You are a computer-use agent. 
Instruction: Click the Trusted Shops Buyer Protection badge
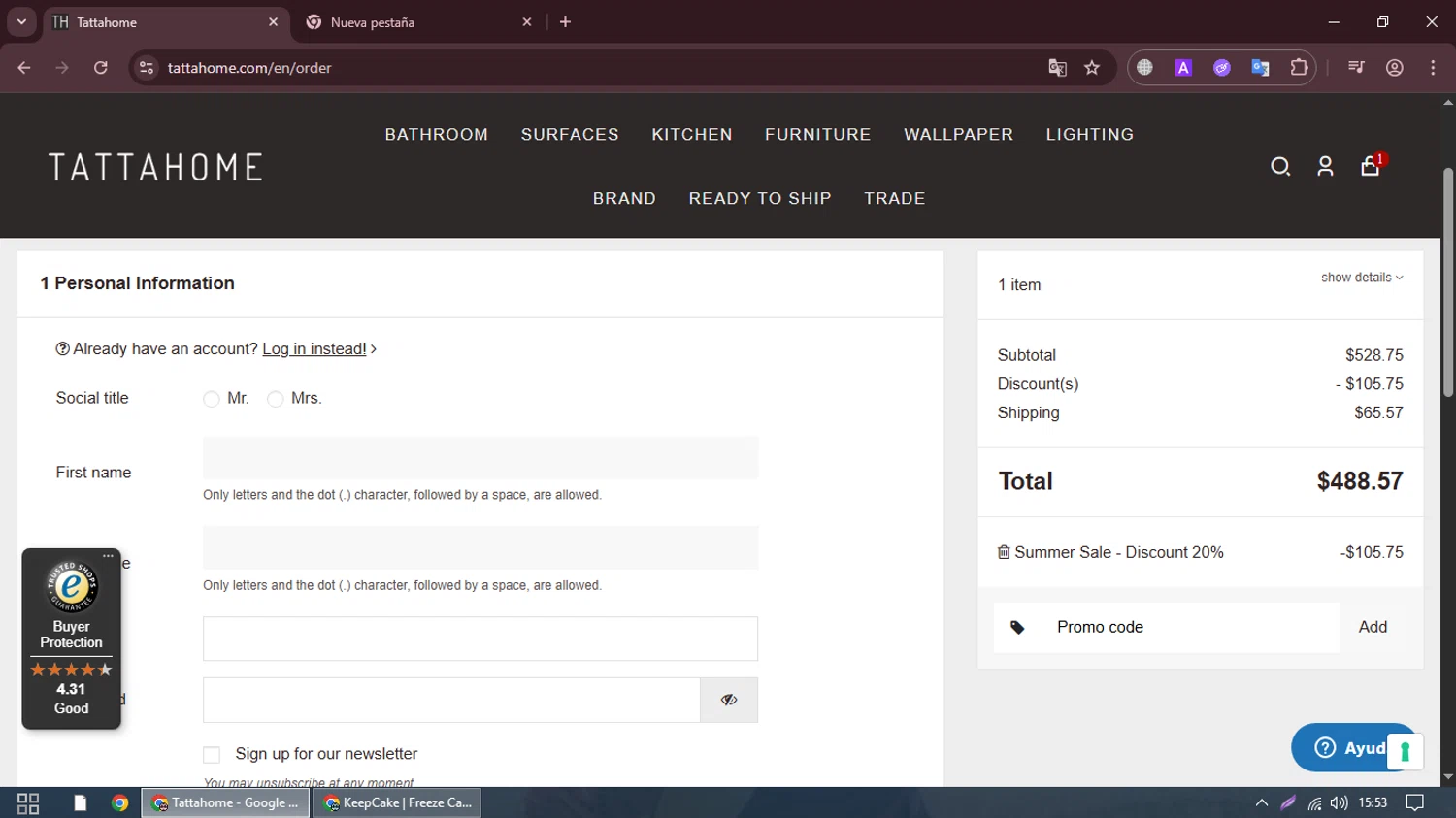[71, 638]
